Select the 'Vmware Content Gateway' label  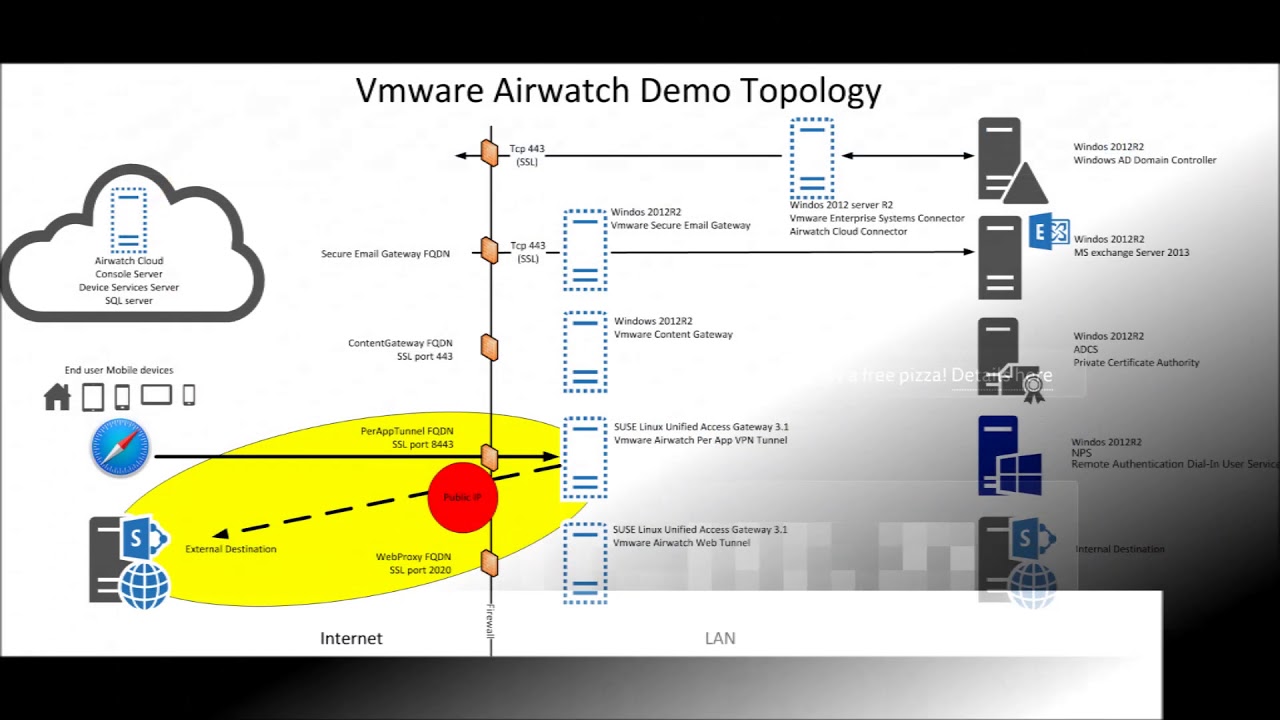point(673,335)
